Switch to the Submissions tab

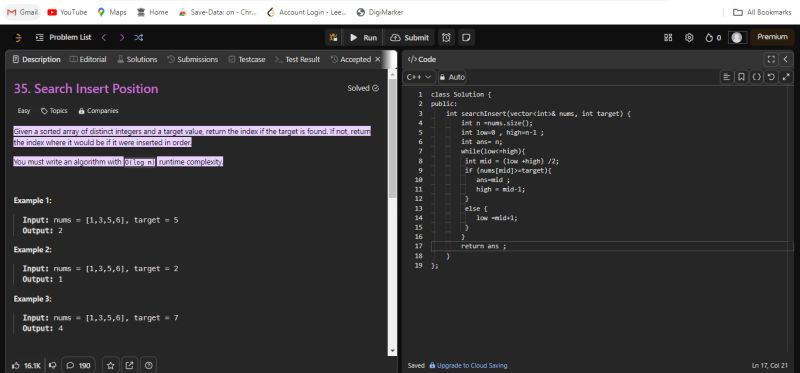192,59
